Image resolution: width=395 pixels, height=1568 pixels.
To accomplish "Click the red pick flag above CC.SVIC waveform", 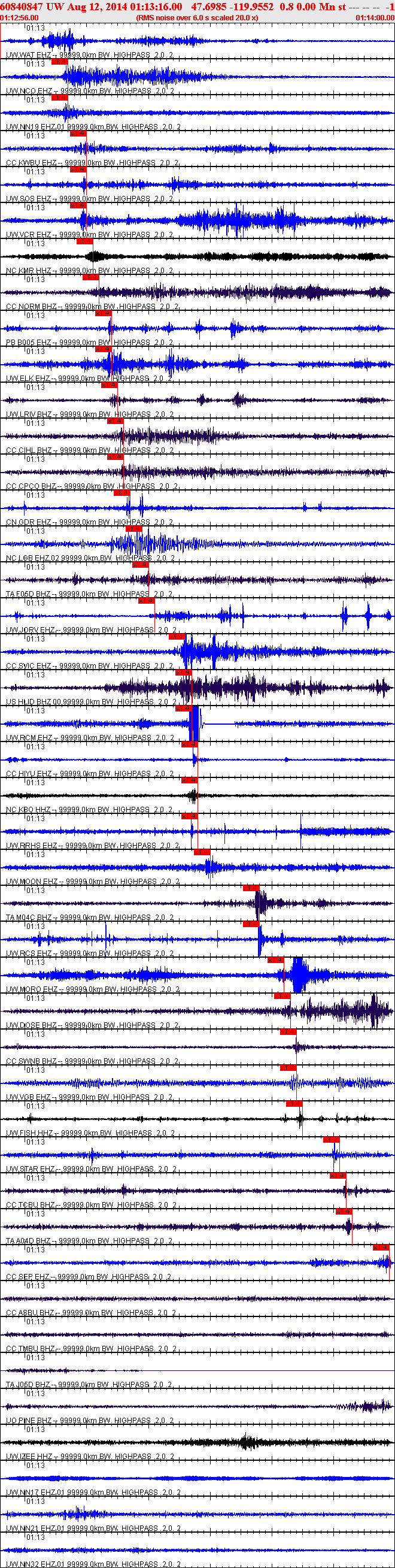I will (x=177, y=636).
